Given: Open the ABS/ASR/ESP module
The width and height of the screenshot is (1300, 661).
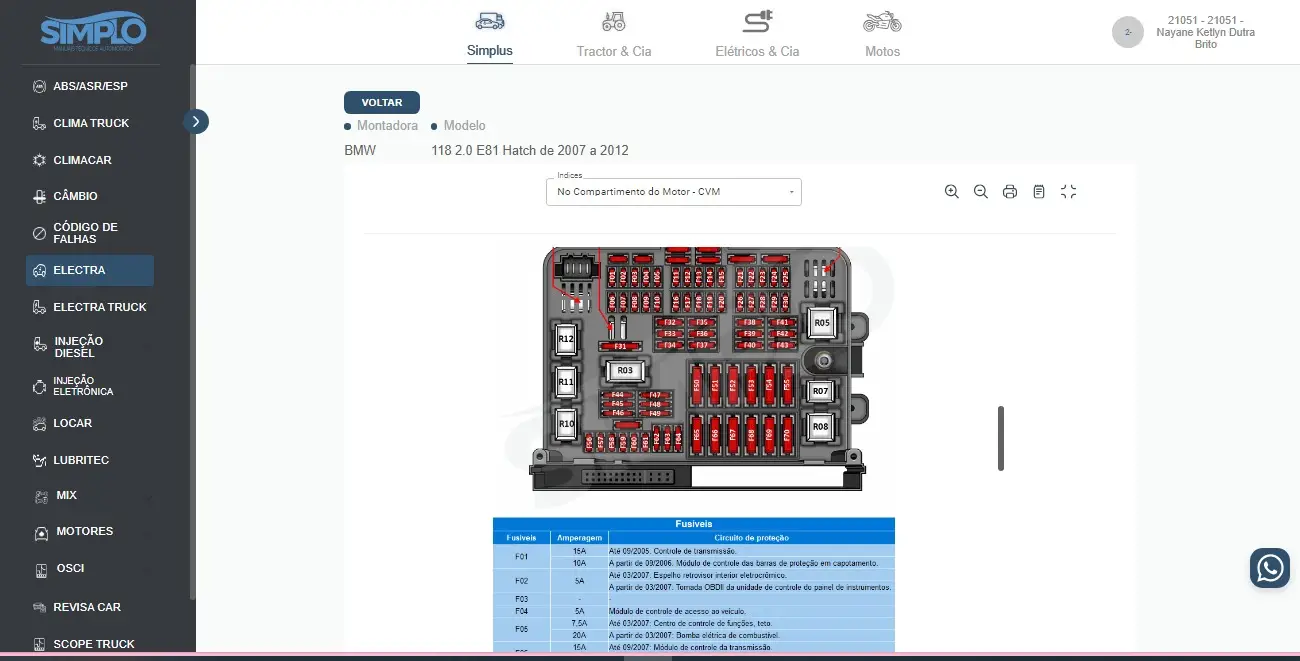Looking at the screenshot, I should point(90,86).
